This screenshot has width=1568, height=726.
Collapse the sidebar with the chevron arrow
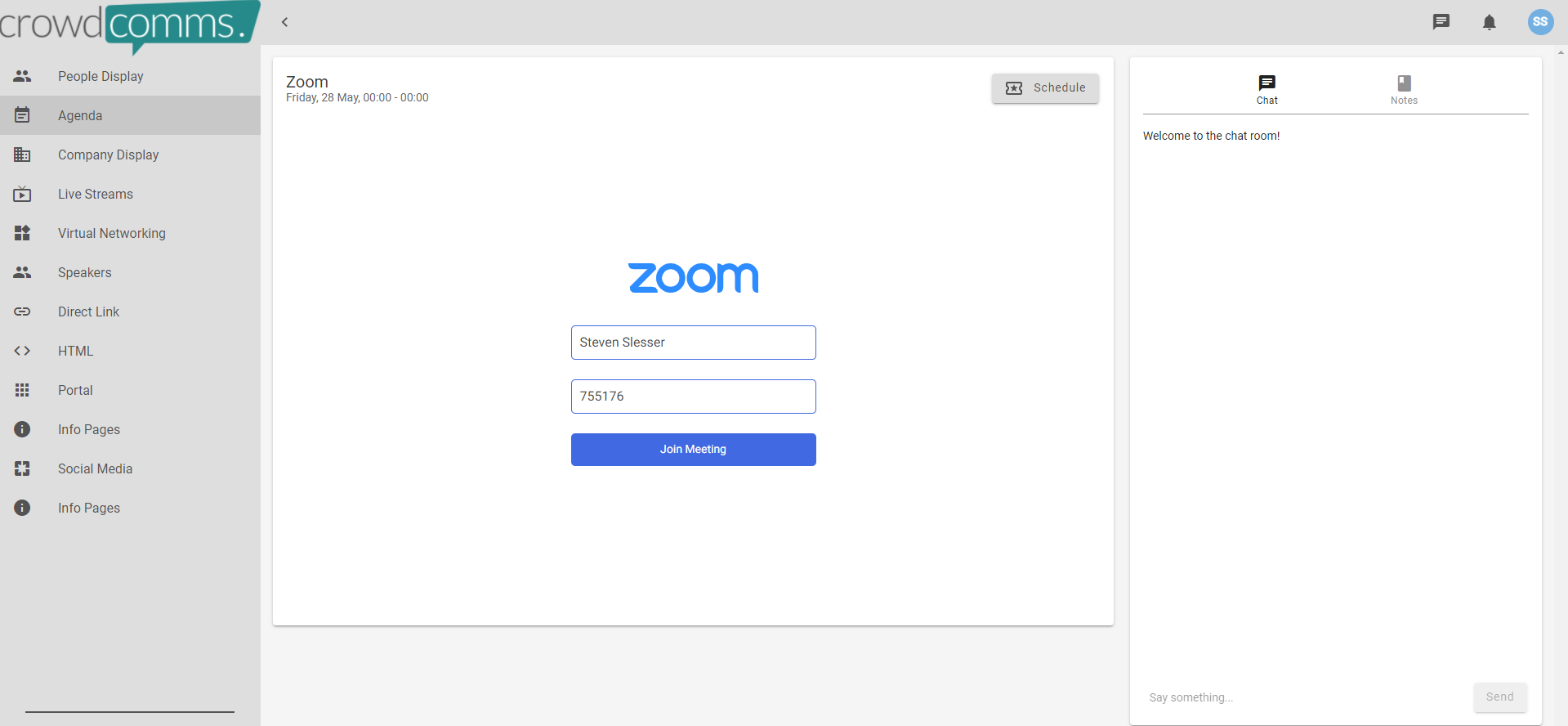tap(285, 22)
